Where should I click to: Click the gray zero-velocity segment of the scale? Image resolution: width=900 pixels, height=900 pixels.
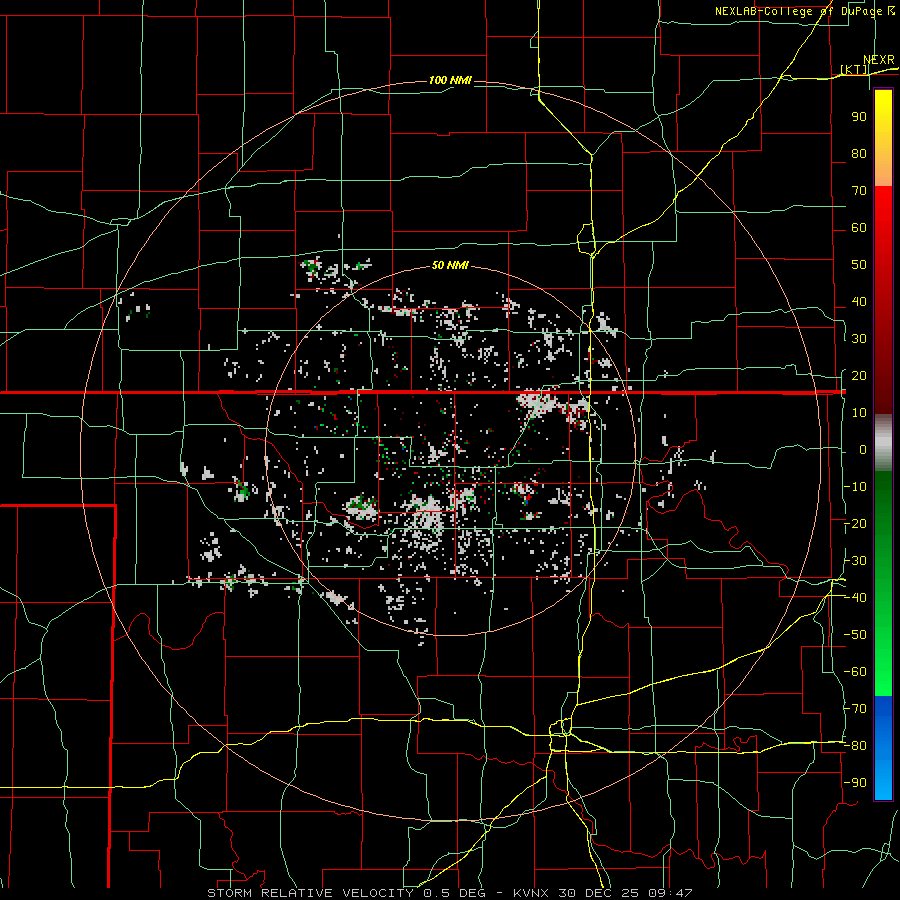pyautogui.click(x=883, y=442)
